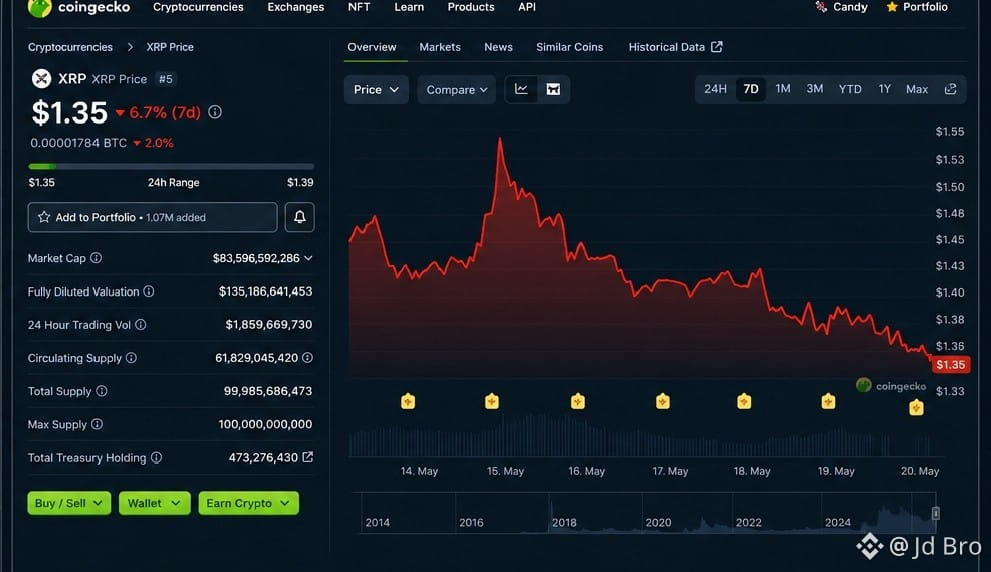This screenshot has width=991, height=572.
Task: Open the Products menu
Action: (x=471, y=7)
